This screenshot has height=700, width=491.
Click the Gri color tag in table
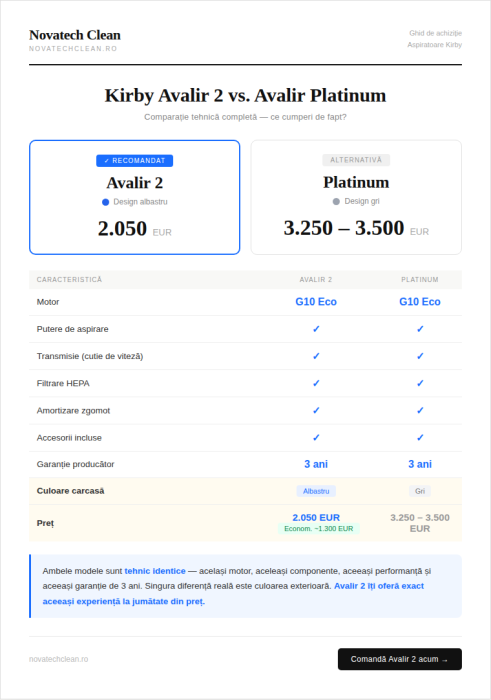420,491
